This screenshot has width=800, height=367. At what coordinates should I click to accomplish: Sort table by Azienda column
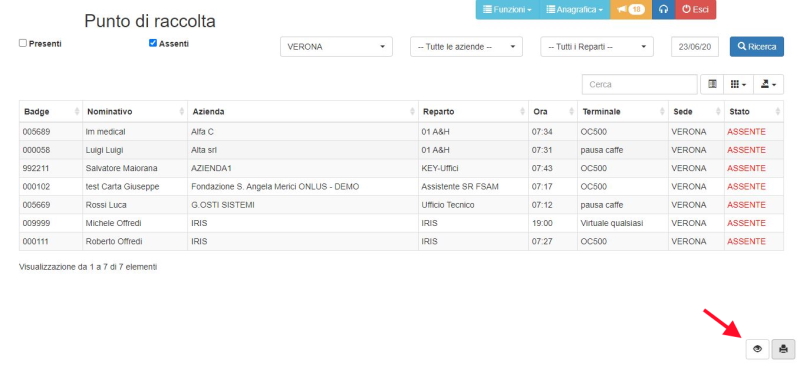303,111
